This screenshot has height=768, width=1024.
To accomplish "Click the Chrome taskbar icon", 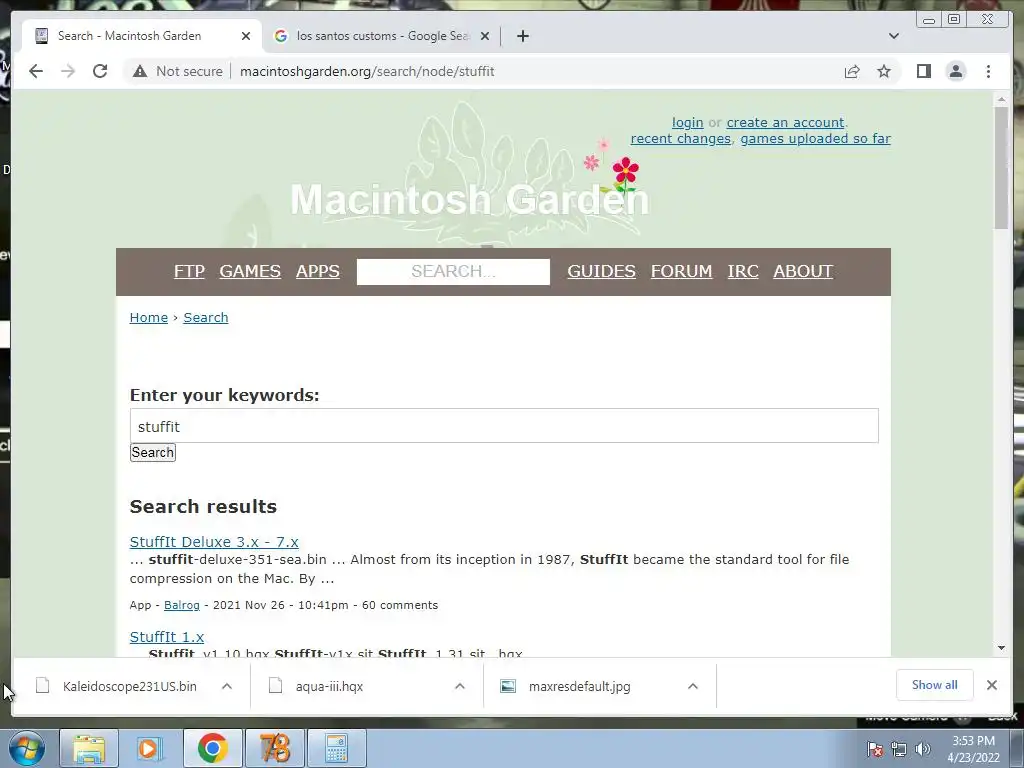I will (x=212, y=748).
